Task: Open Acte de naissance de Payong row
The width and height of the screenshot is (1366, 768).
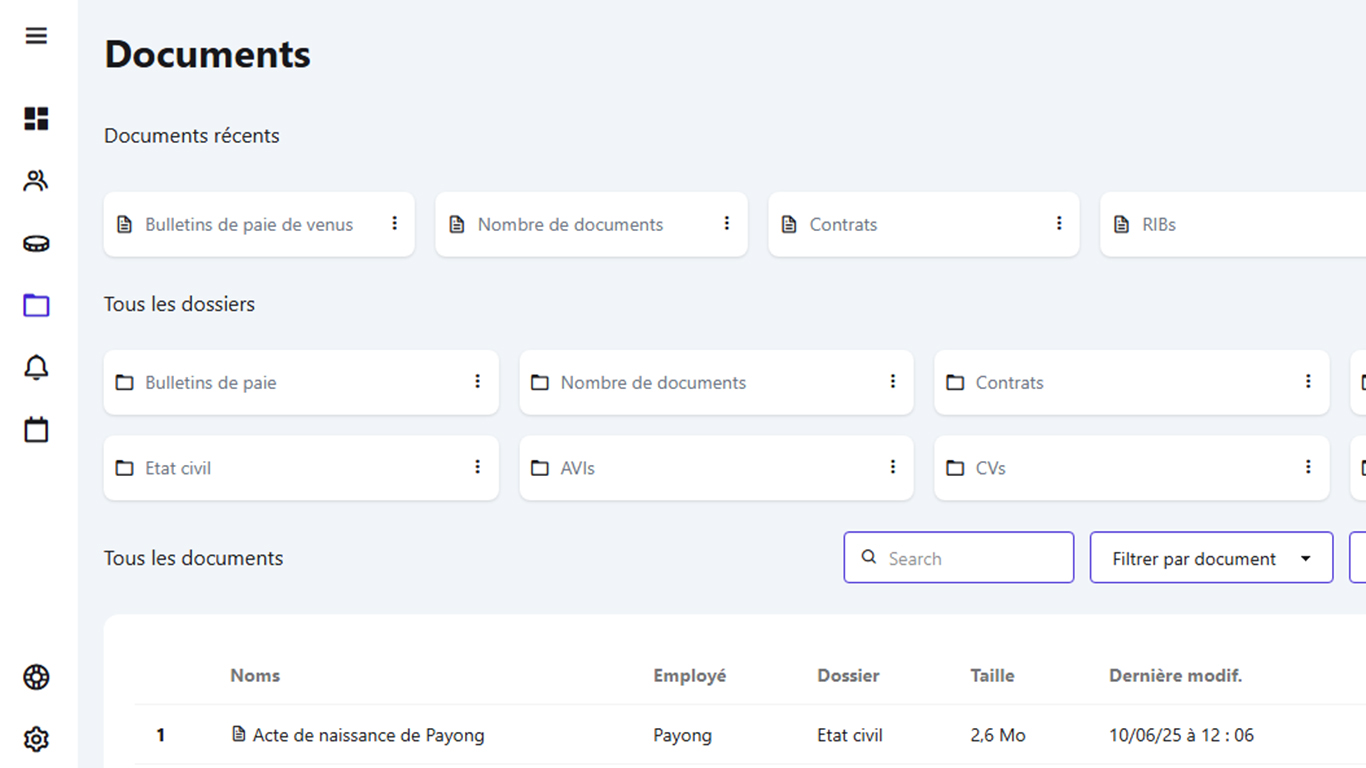Action: click(368, 735)
